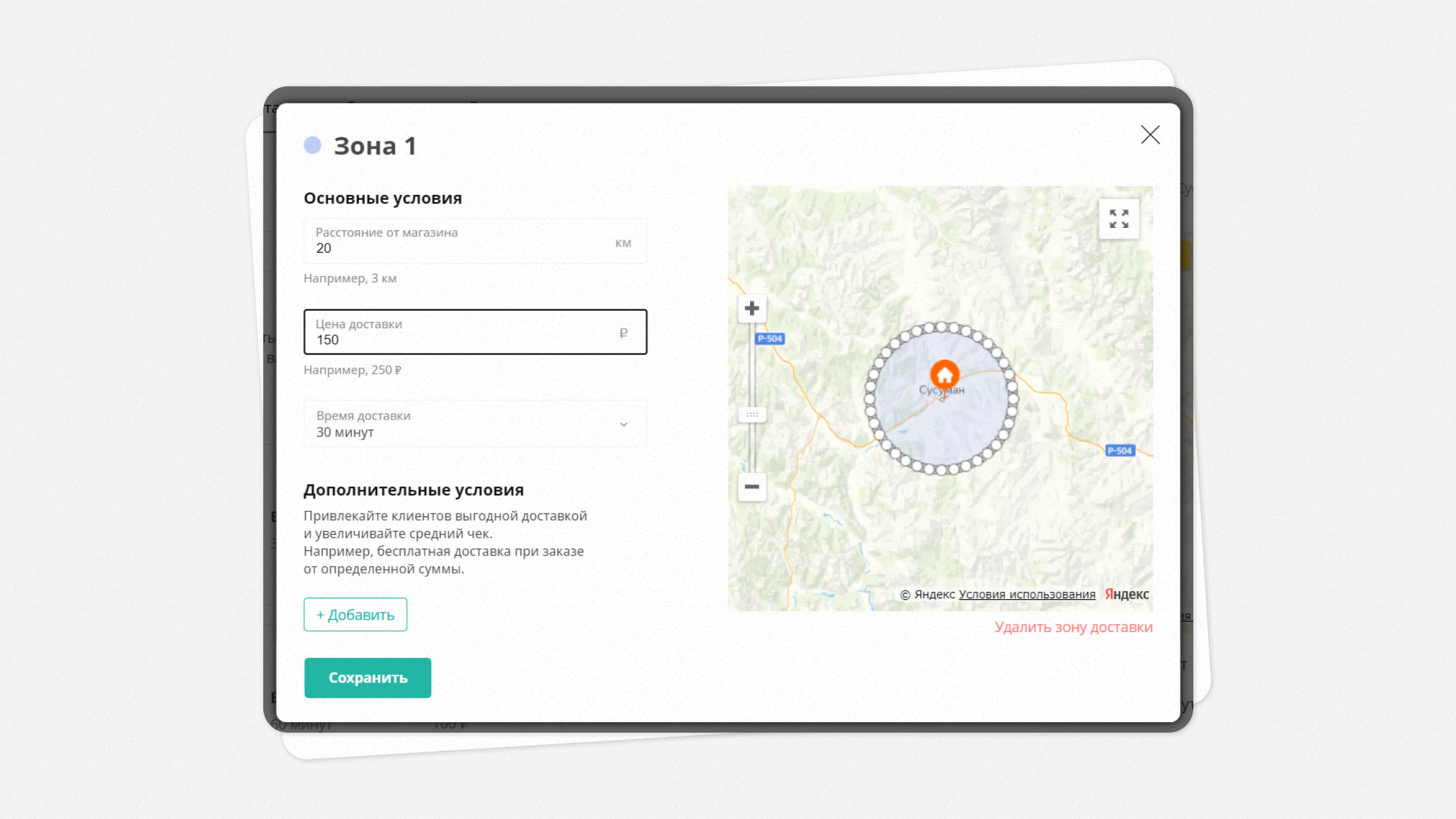Open the Время доставки dropdown
Viewport: 1456px width, 819px height.
coord(475,424)
